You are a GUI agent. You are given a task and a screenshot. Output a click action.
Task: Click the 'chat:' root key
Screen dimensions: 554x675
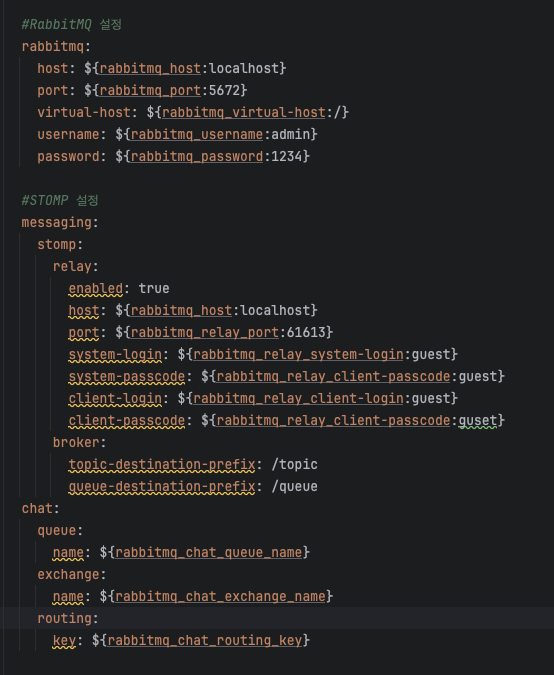40,508
